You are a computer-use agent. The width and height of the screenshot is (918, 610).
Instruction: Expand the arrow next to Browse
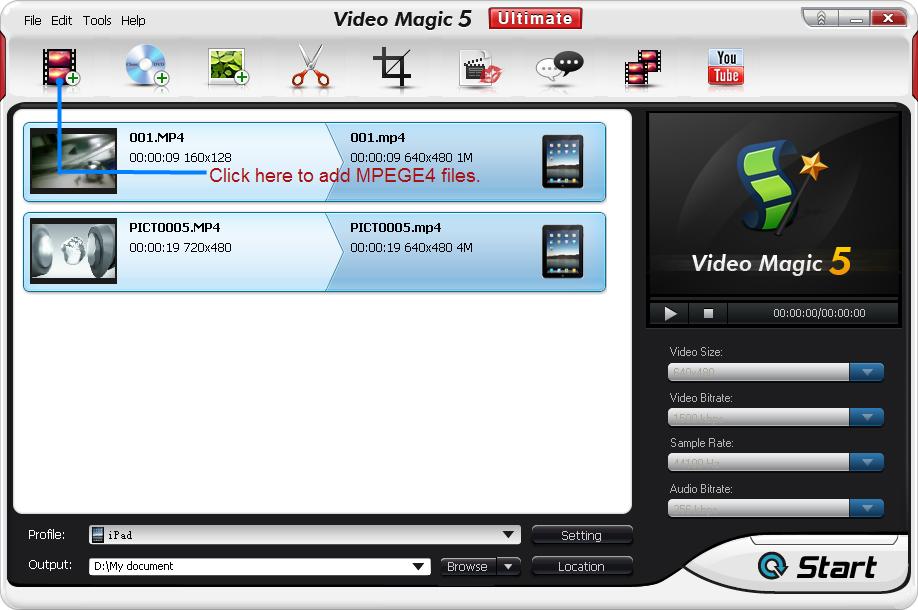[508, 567]
